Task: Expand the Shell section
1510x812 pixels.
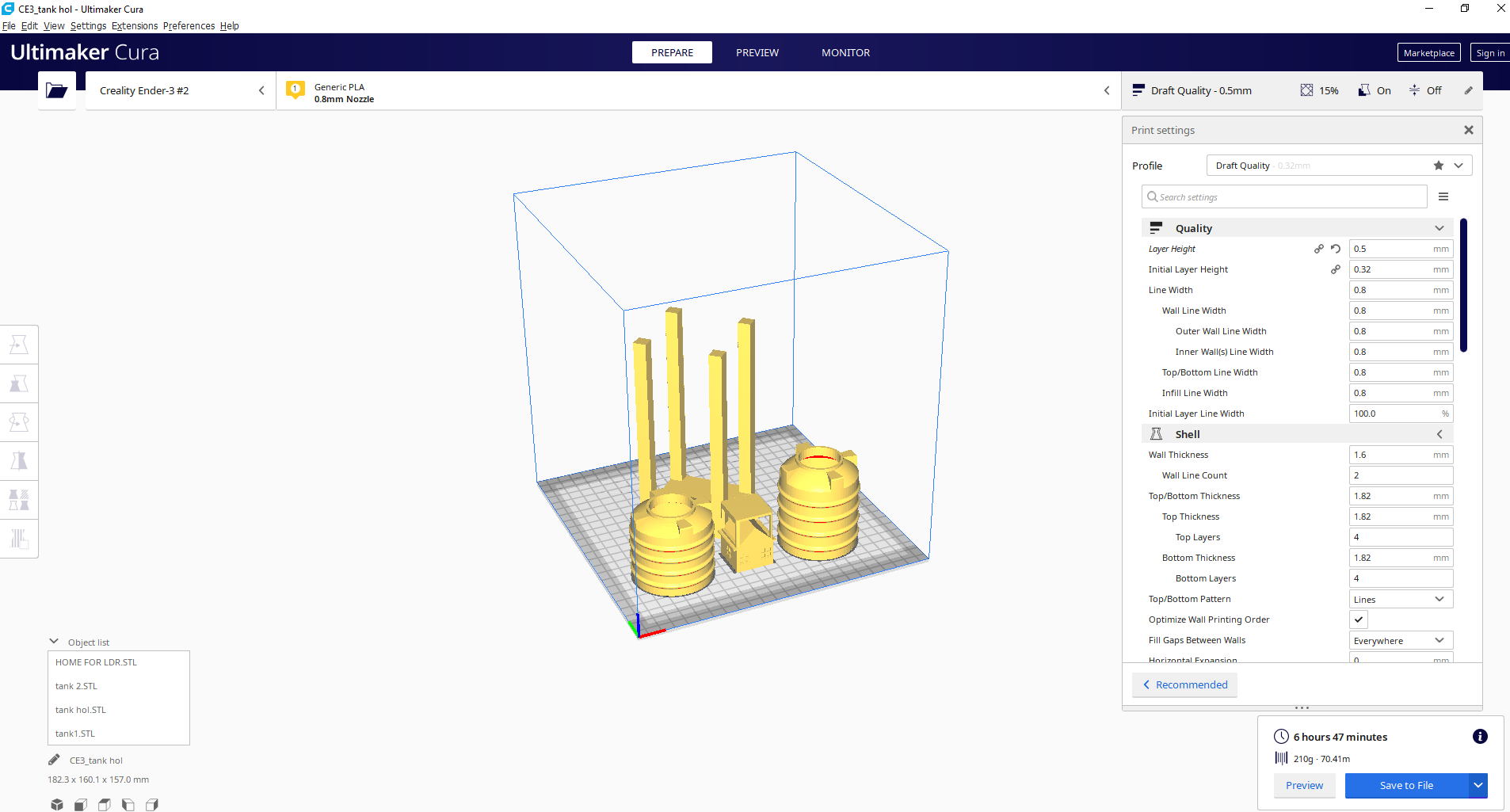Action: pyautogui.click(x=1439, y=434)
